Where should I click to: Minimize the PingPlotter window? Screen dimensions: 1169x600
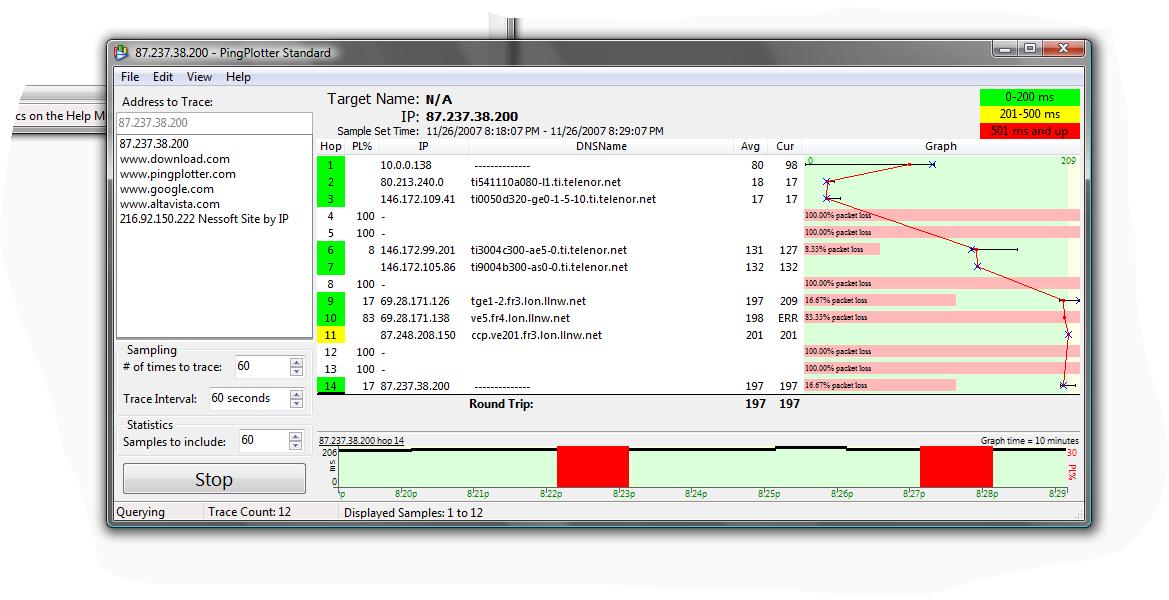1004,48
